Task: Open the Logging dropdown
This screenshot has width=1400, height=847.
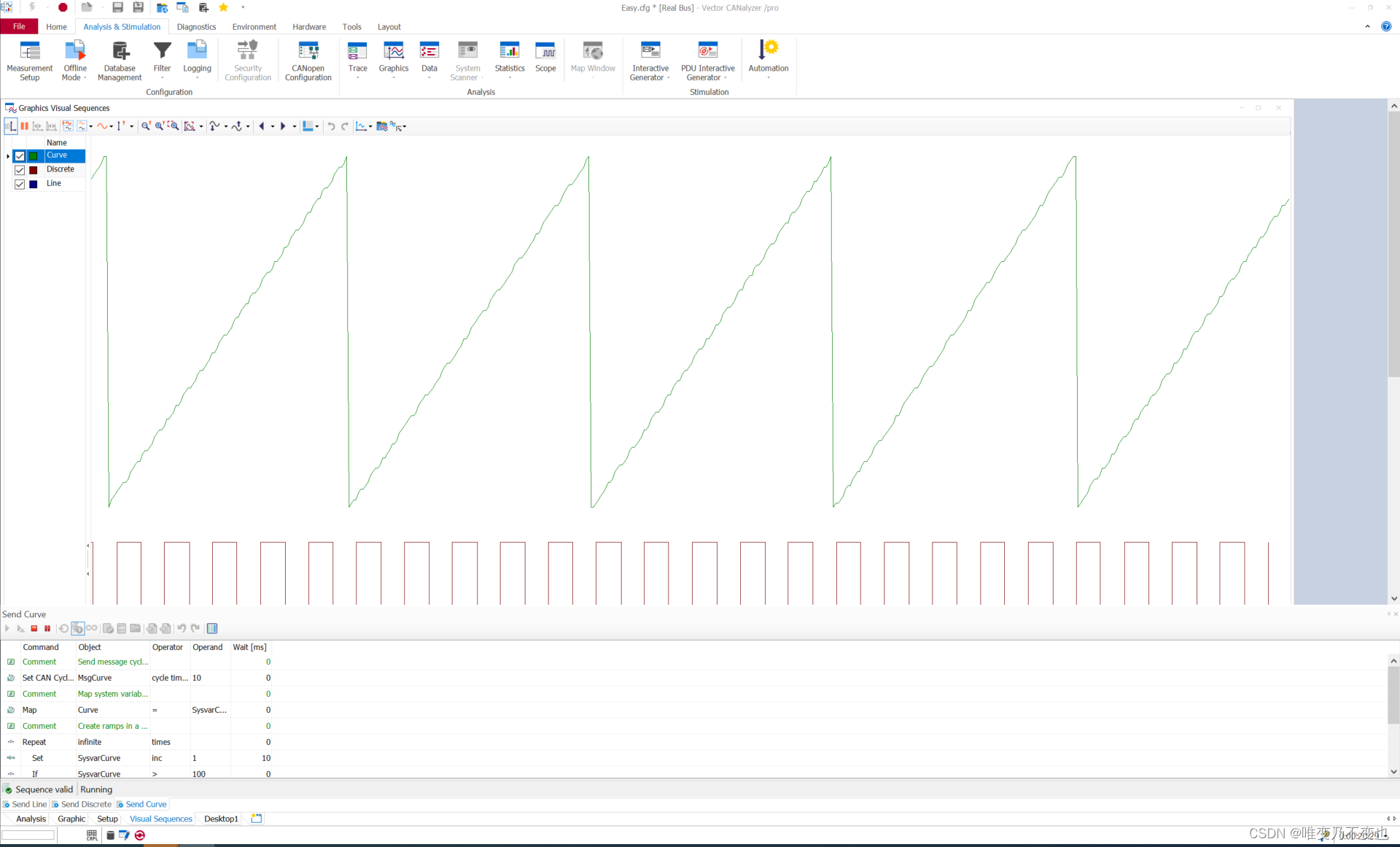Action: [197, 77]
